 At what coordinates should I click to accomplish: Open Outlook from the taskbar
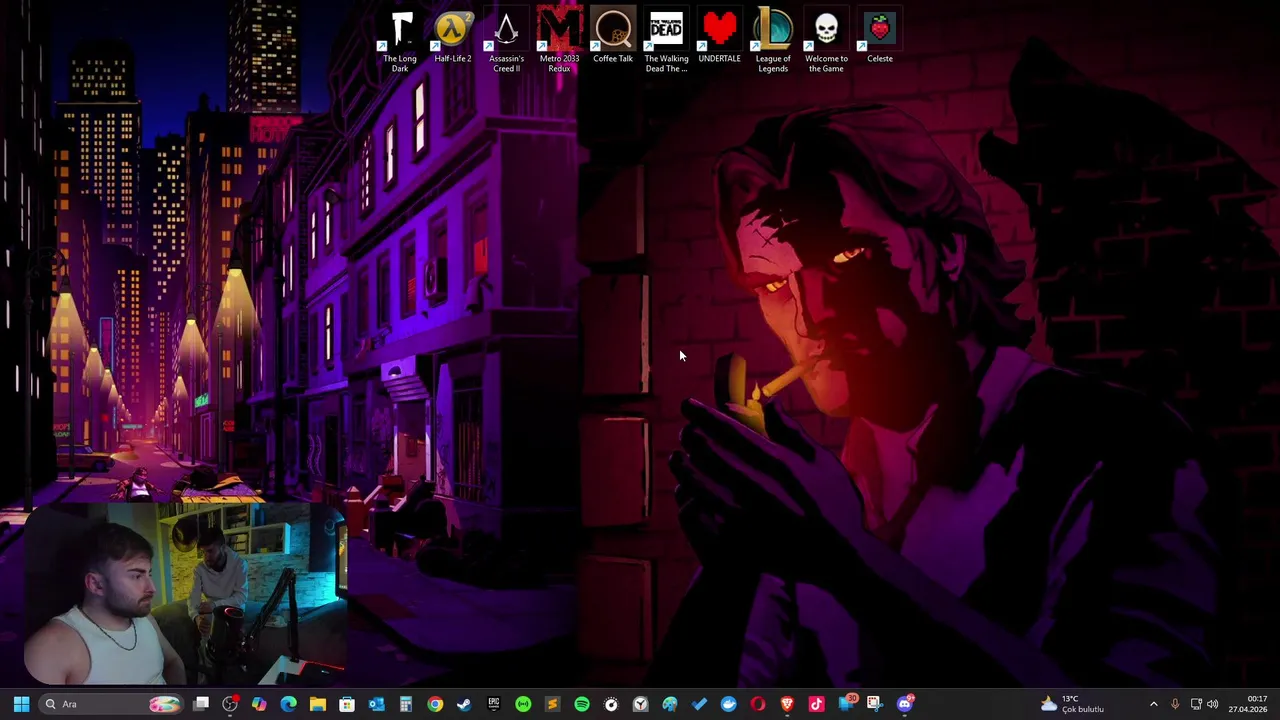pos(376,704)
